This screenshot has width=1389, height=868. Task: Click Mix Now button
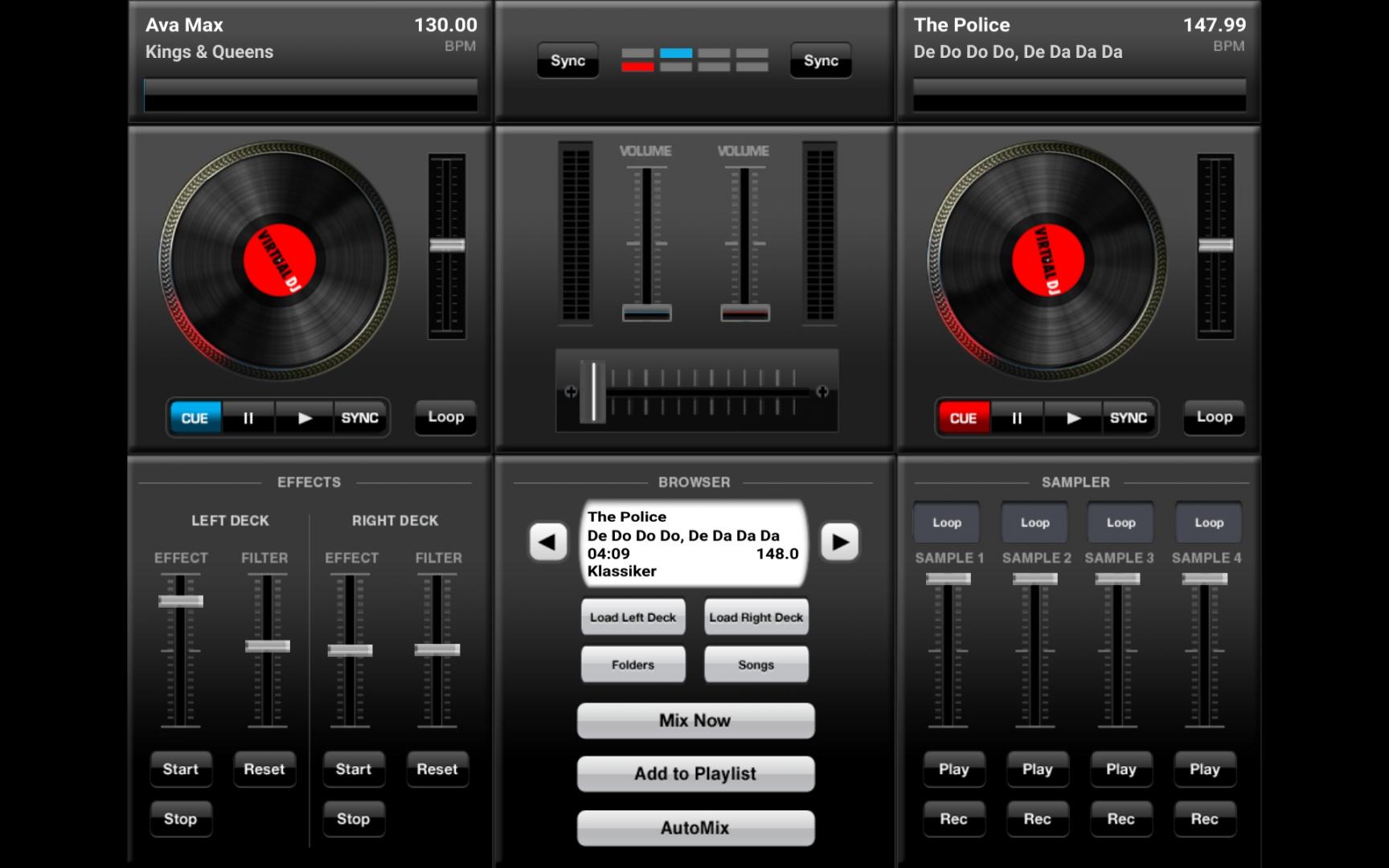(695, 720)
